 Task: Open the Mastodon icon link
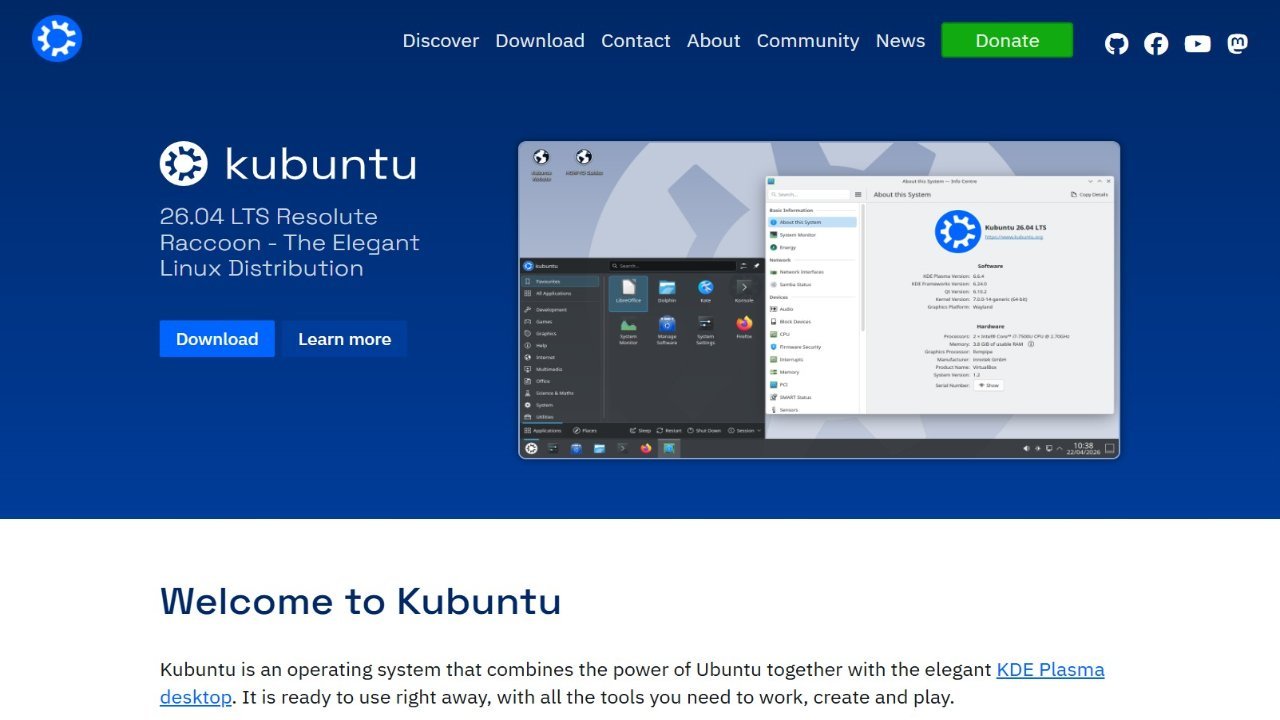click(1238, 43)
